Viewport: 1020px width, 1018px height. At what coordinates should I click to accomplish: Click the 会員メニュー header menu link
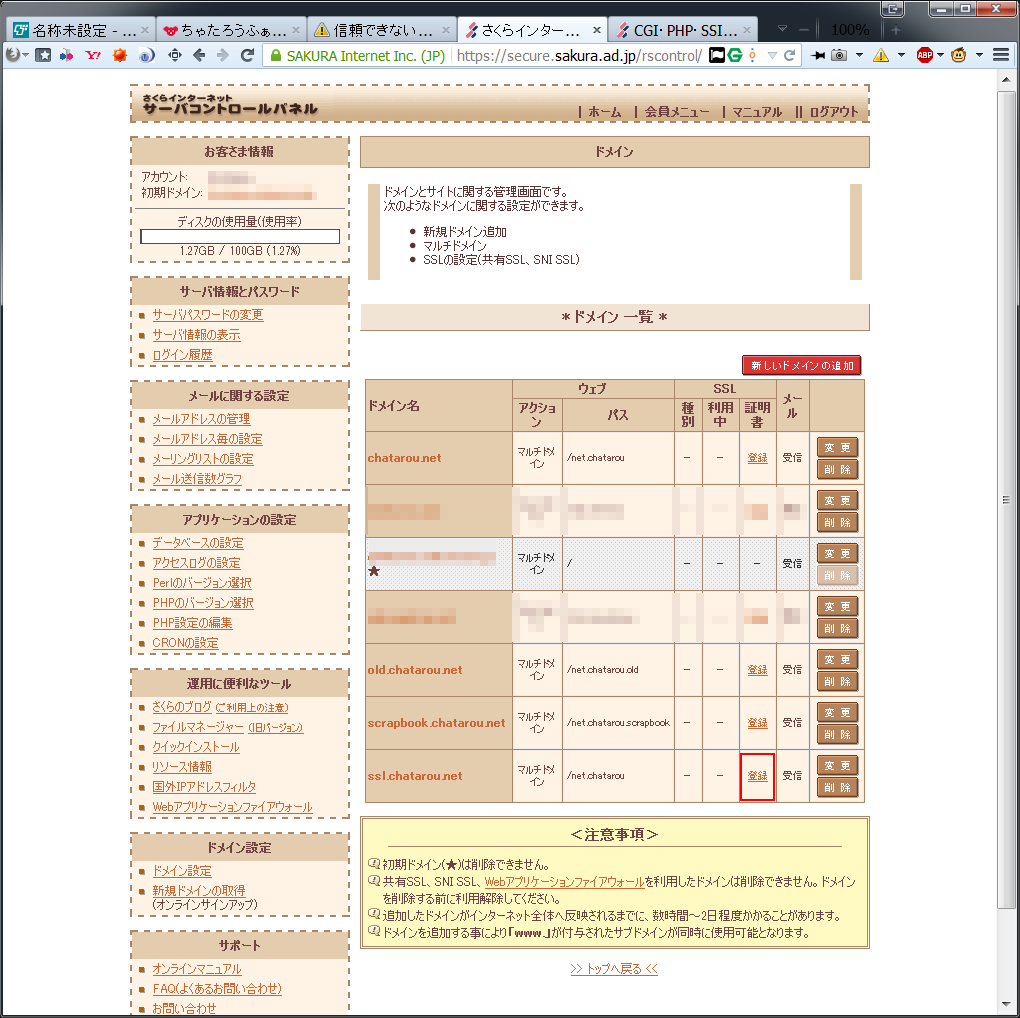pyautogui.click(x=677, y=112)
